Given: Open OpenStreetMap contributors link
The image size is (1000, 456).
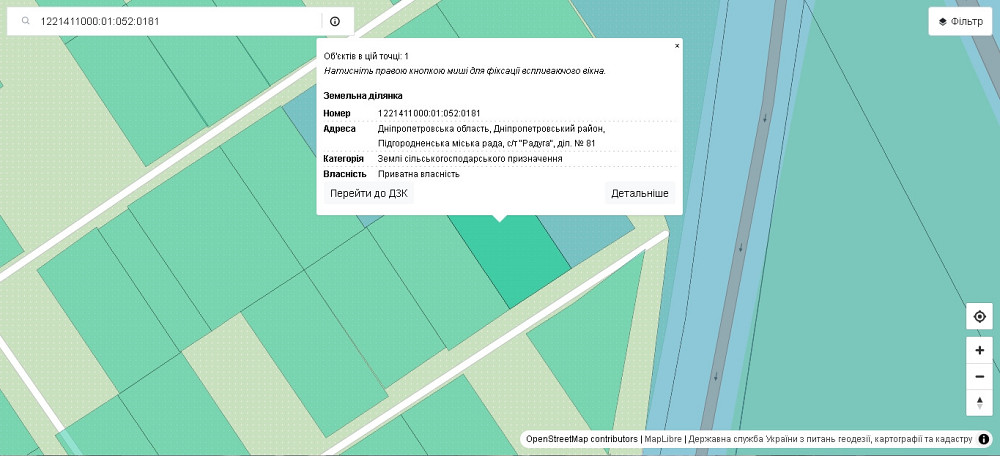Looking at the screenshot, I should pos(582,439).
